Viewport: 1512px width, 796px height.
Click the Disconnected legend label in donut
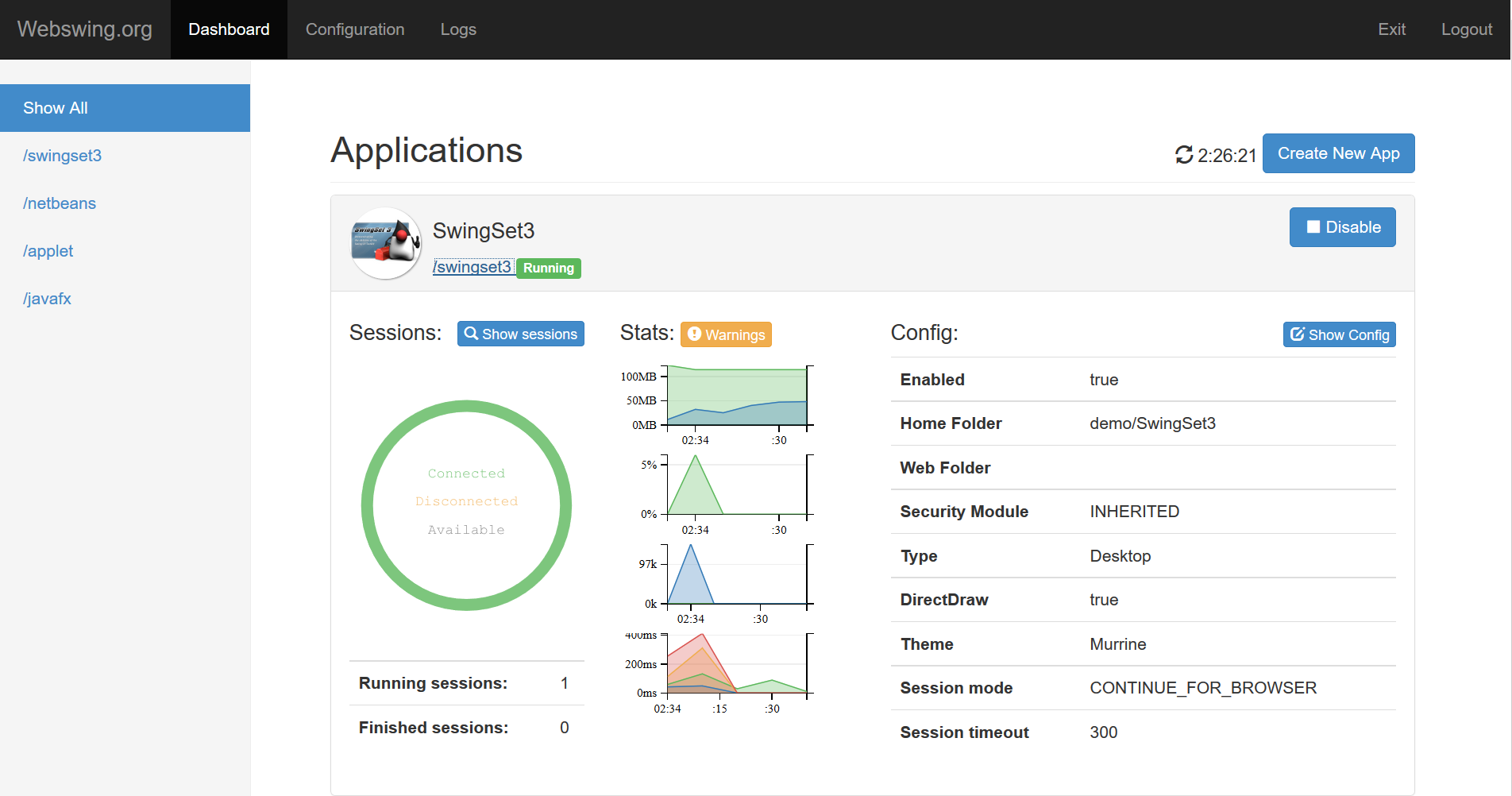pyautogui.click(x=466, y=501)
